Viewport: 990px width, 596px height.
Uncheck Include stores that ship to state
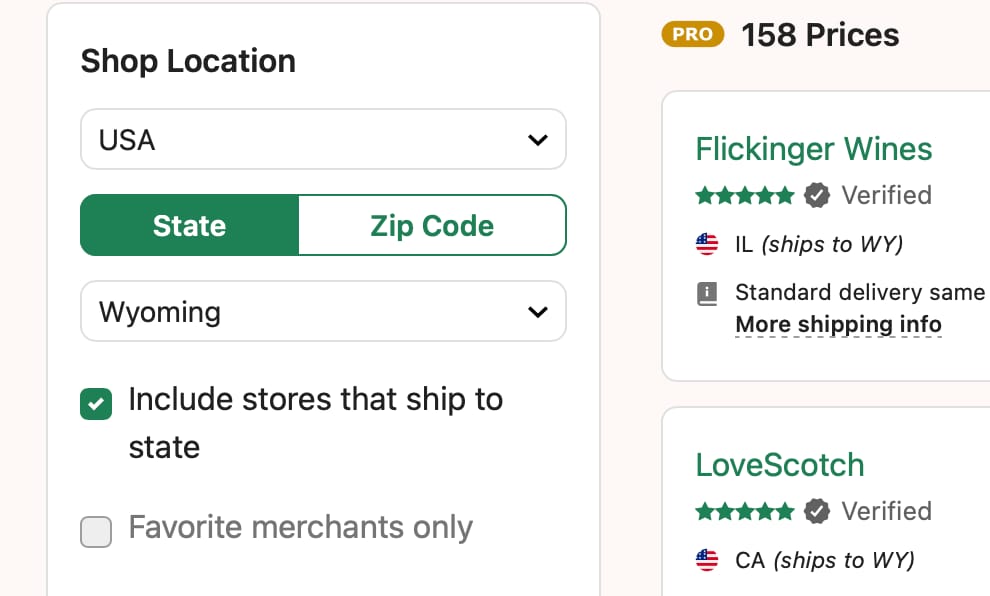point(96,404)
